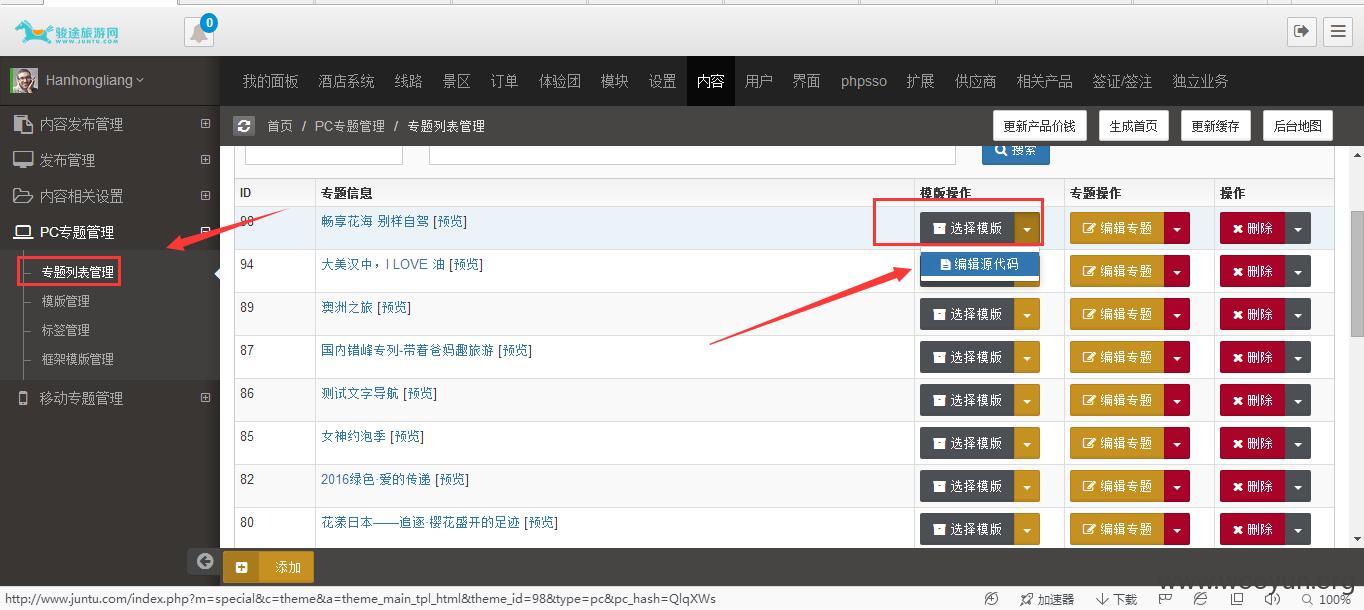
Task: Click the 骏途旅游网 logo
Action: click(x=67, y=32)
